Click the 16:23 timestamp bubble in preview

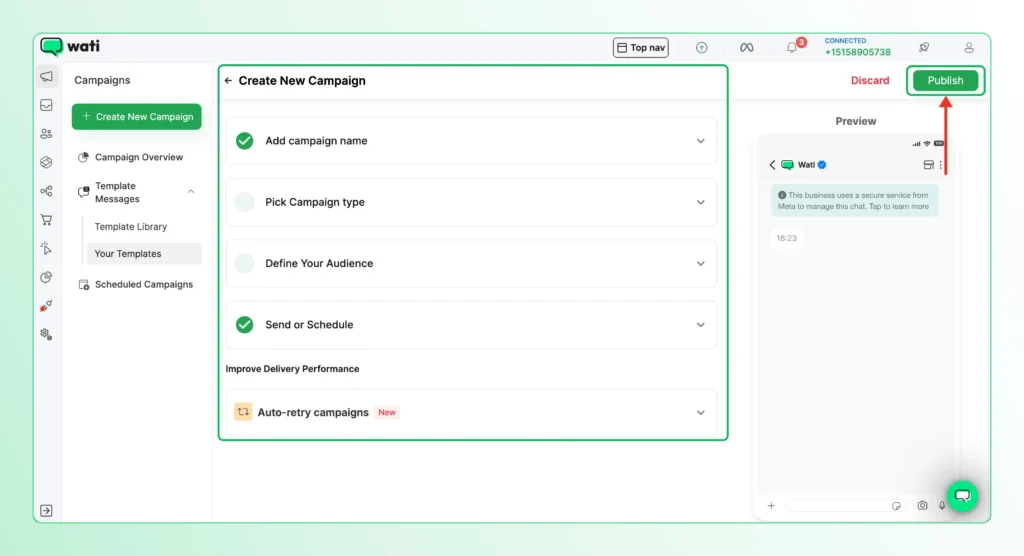[786, 238]
